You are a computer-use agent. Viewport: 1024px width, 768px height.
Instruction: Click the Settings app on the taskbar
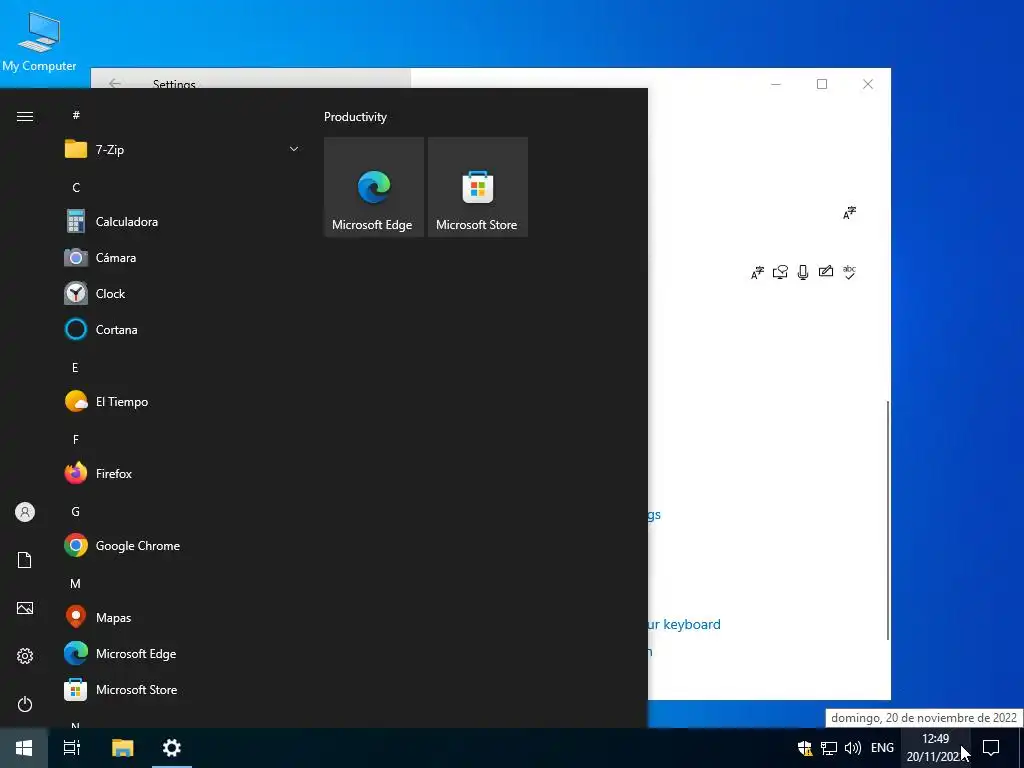pos(172,748)
